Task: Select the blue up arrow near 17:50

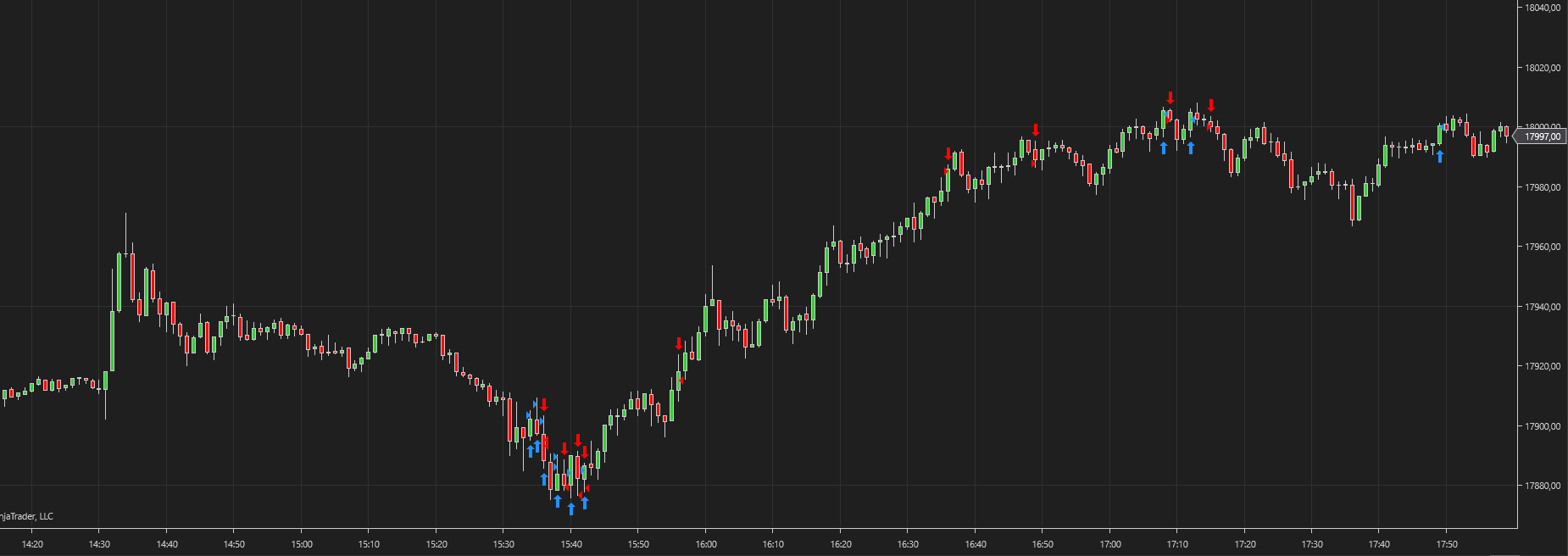Action: pyautogui.click(x=1440, y=156)
